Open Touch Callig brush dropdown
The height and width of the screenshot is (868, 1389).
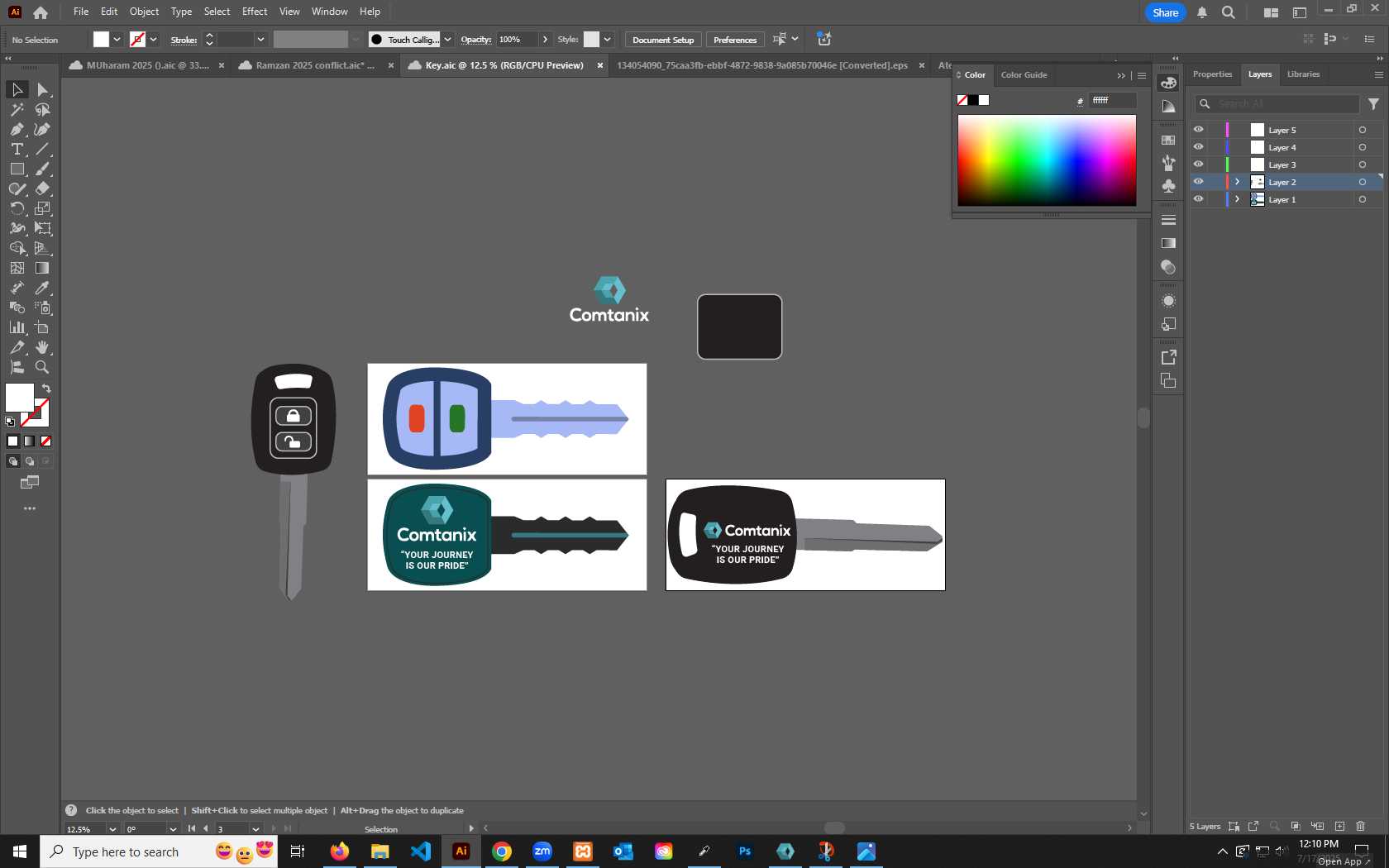(447, 40)
